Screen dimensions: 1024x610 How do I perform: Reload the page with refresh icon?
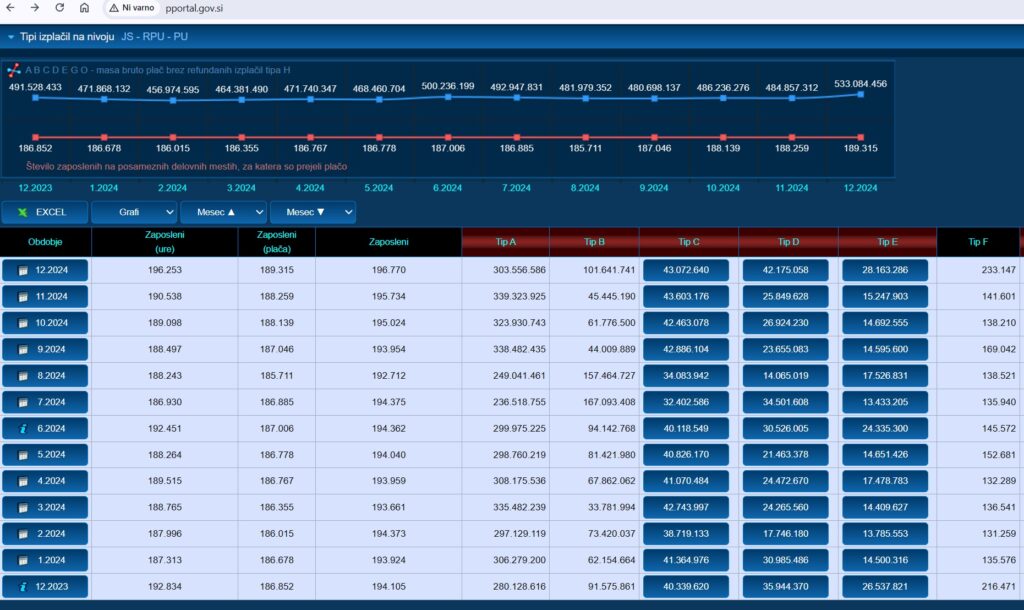(x=60, y=7)
